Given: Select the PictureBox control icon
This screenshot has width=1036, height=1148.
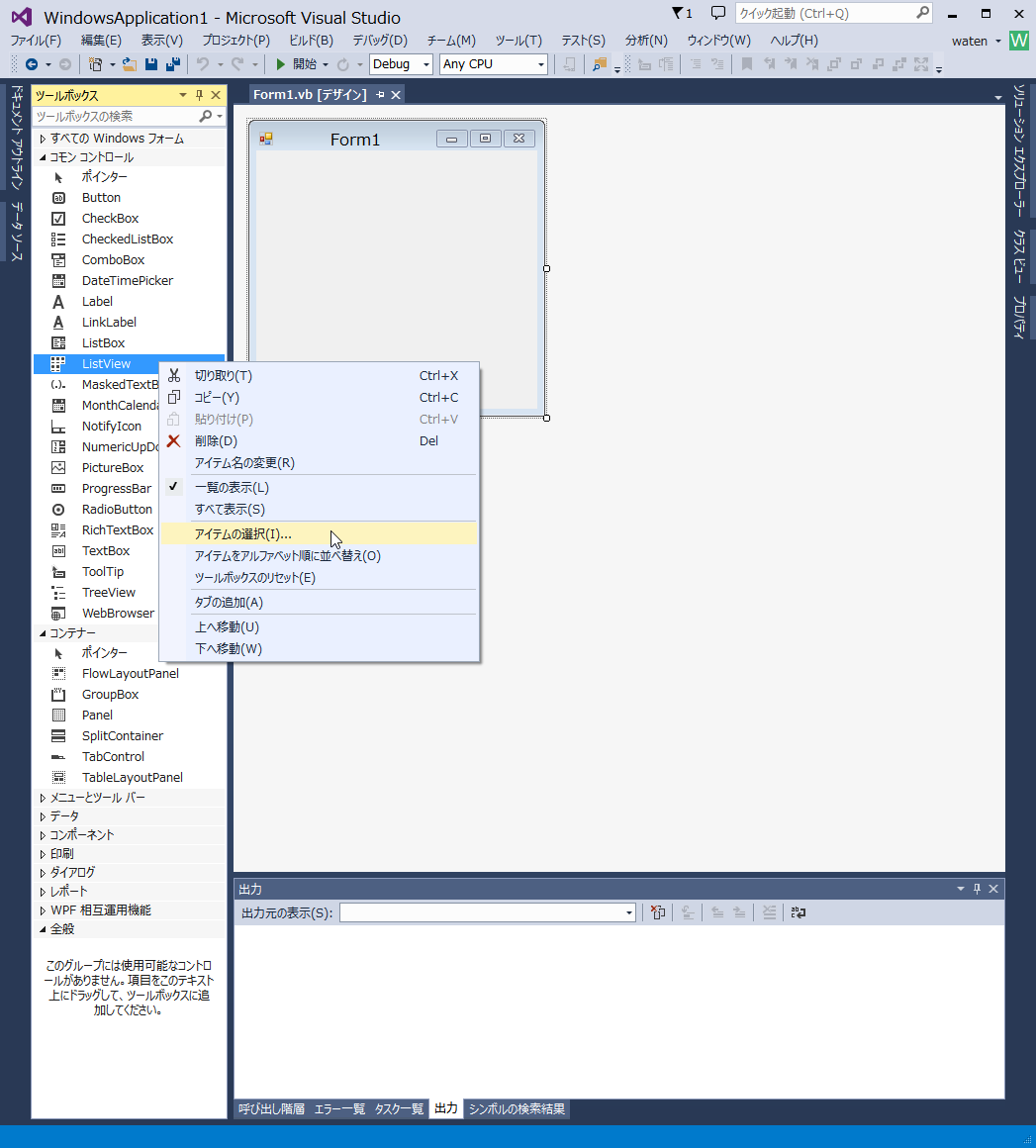Looking at the screenshot, I should pos(58,468).
